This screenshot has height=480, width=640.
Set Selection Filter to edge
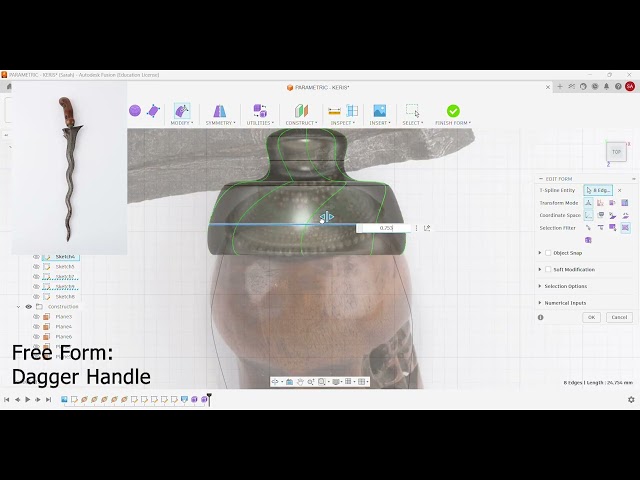[600, 228]
